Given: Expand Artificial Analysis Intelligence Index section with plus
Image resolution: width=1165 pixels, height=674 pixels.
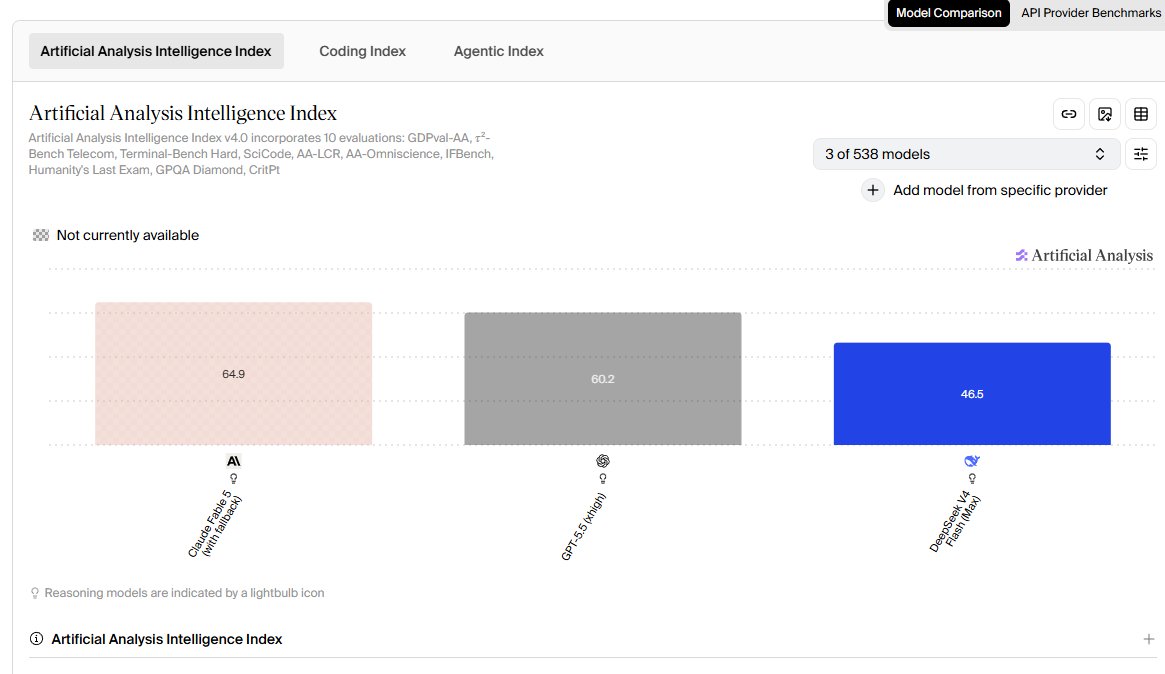Looking at the screenshot, I should [x=1149, y=639].
